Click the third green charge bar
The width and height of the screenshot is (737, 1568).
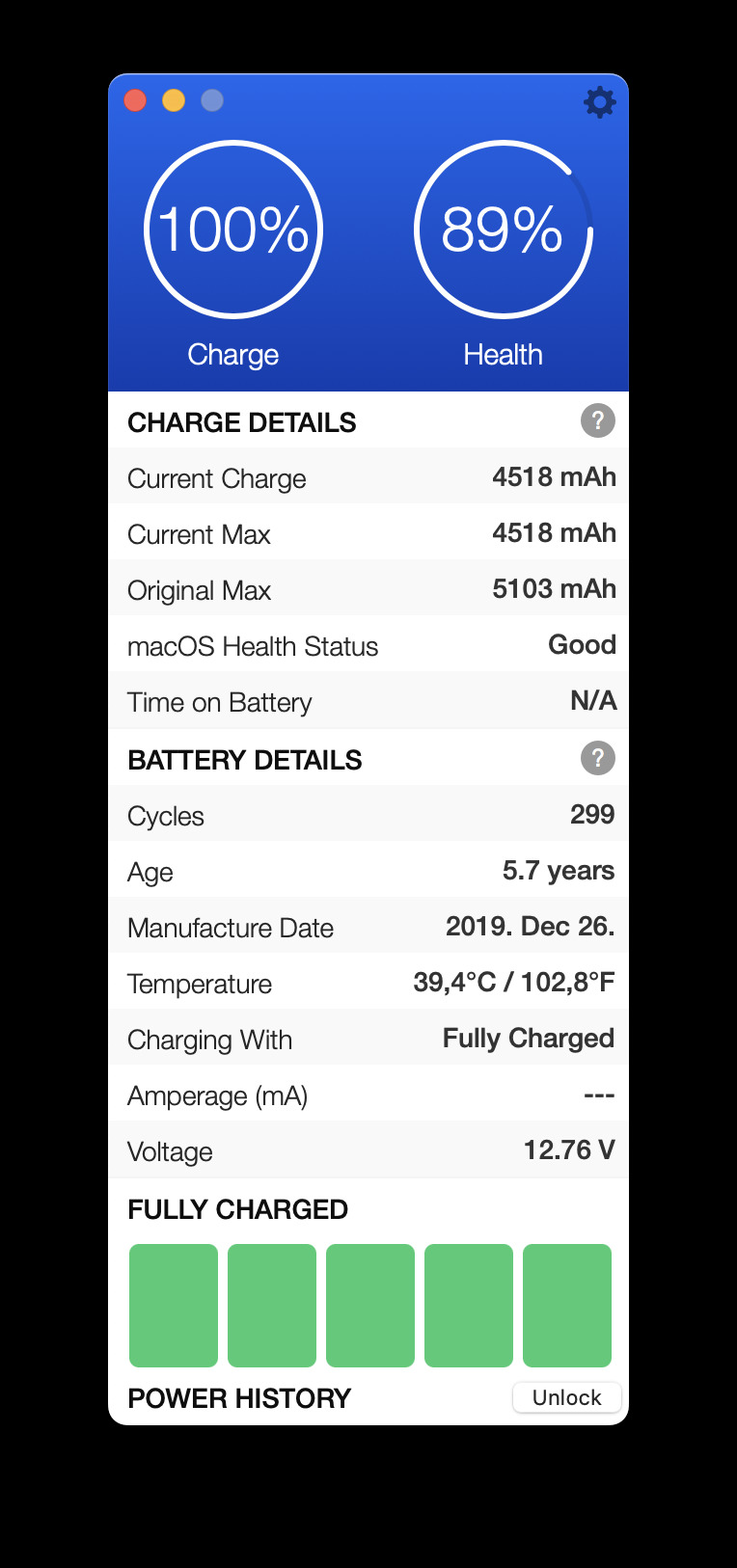tap(370, 1305)
